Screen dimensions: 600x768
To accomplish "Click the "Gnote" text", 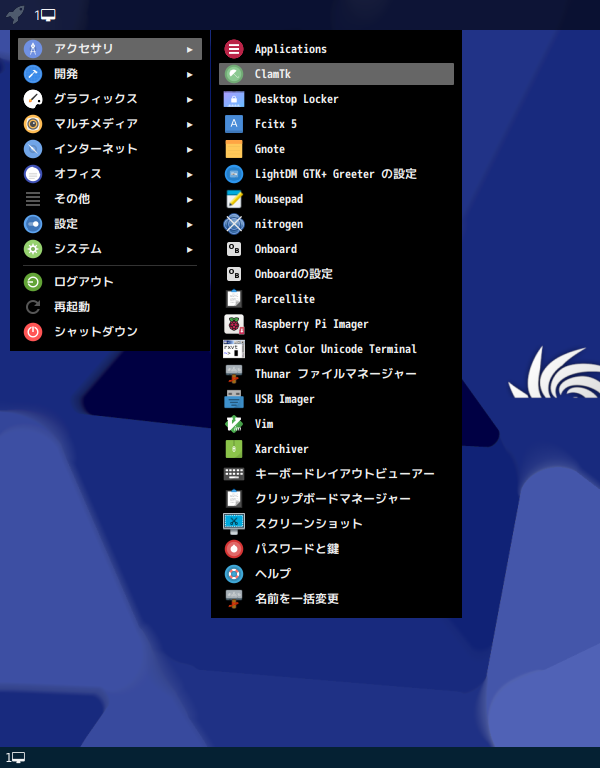I will tap(270, 149).
